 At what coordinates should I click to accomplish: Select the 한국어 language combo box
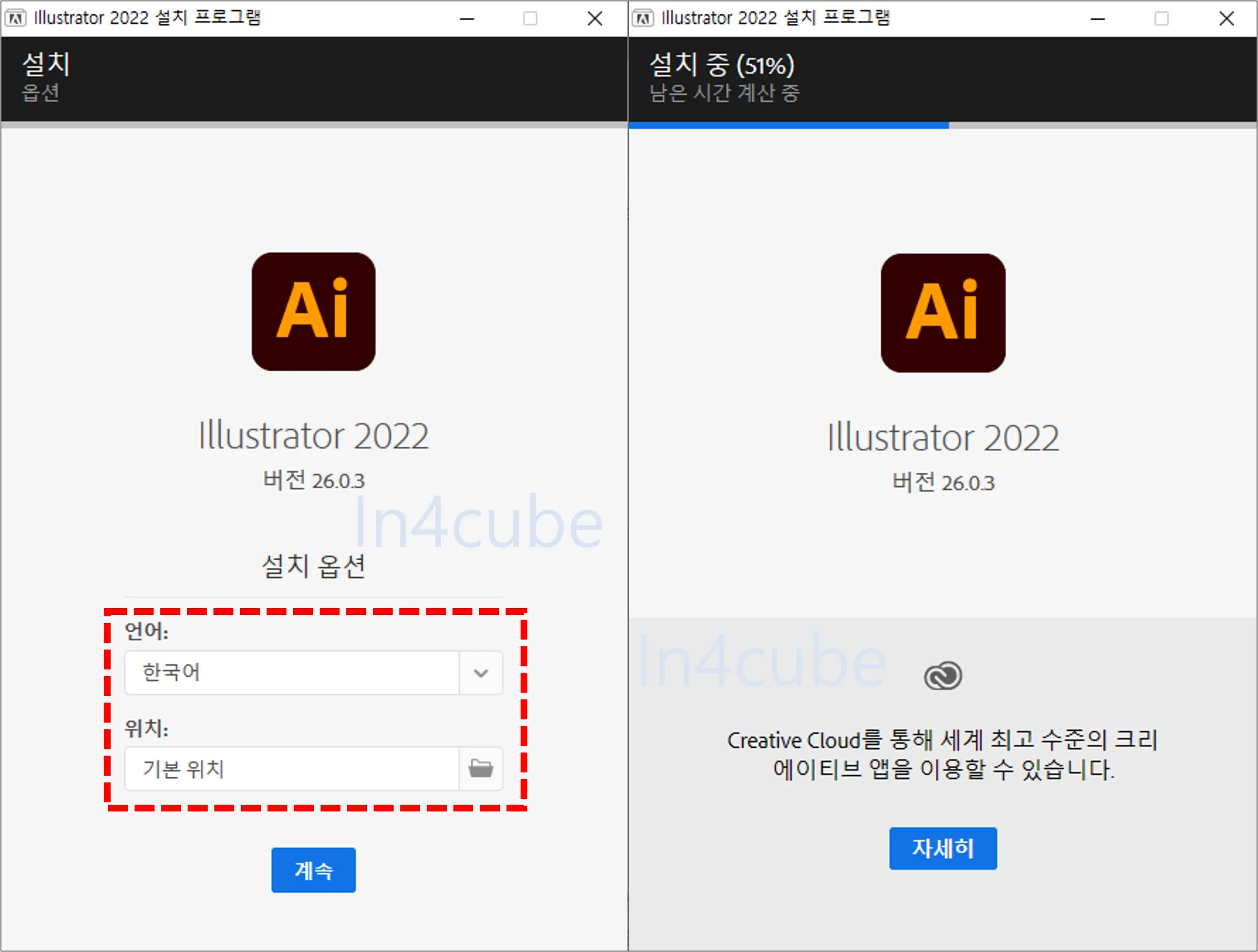pyautogui.click(x=313, y=673)
